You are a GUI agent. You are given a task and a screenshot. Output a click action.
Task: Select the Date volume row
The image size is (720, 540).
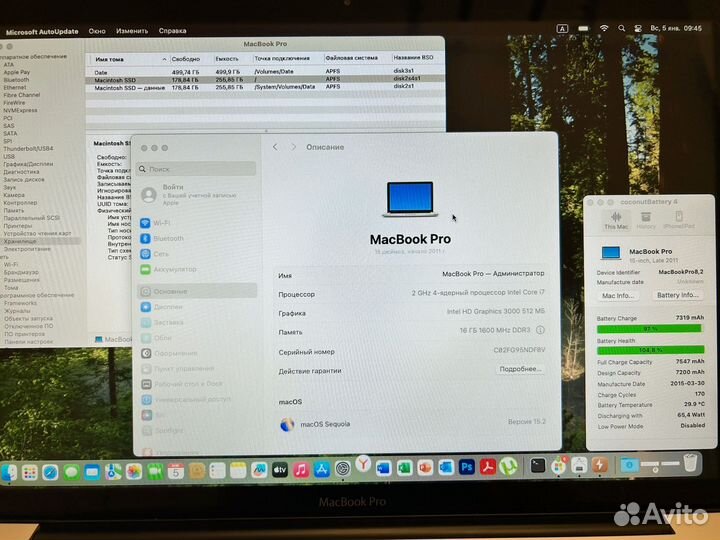[265, 72]
